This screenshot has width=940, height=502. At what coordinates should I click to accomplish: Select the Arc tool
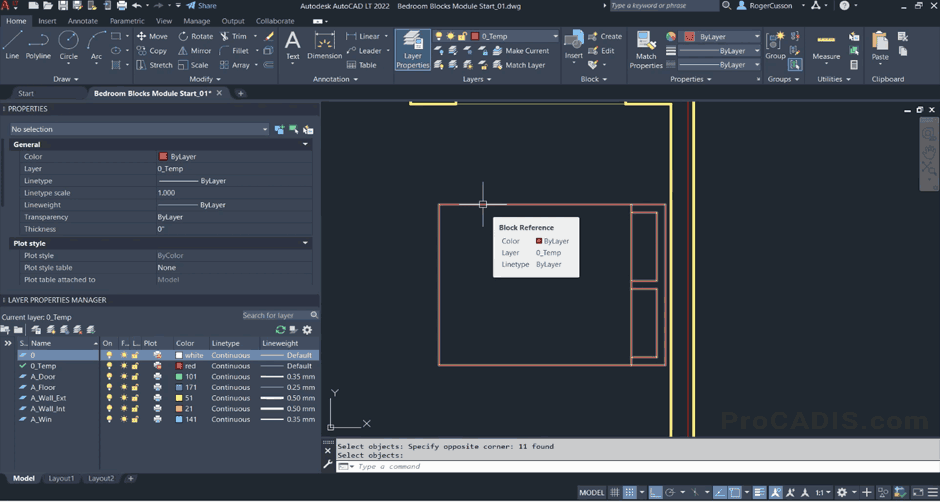click(97, 46)
